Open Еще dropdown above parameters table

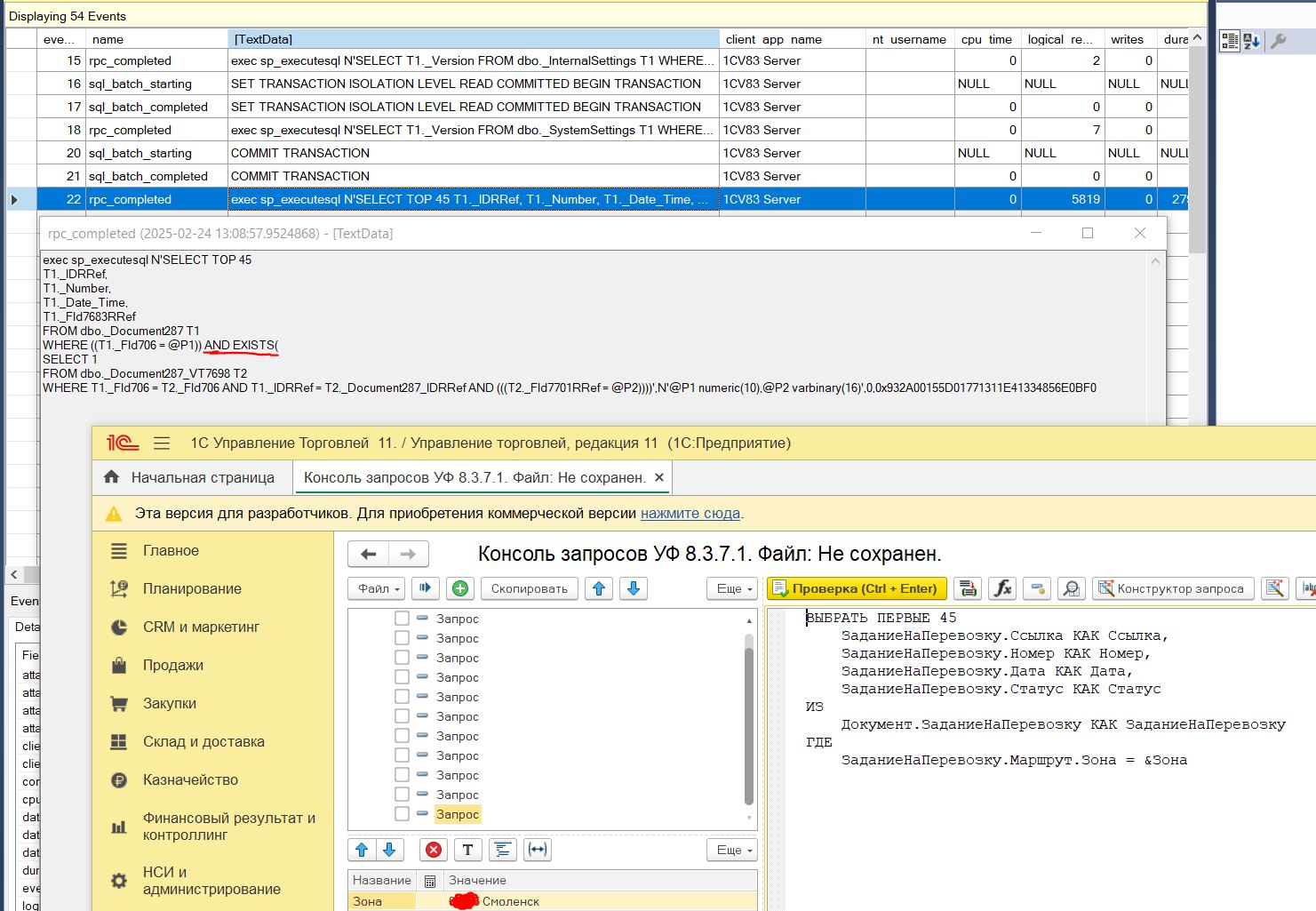pyautogui.click(x=732, y=850)
